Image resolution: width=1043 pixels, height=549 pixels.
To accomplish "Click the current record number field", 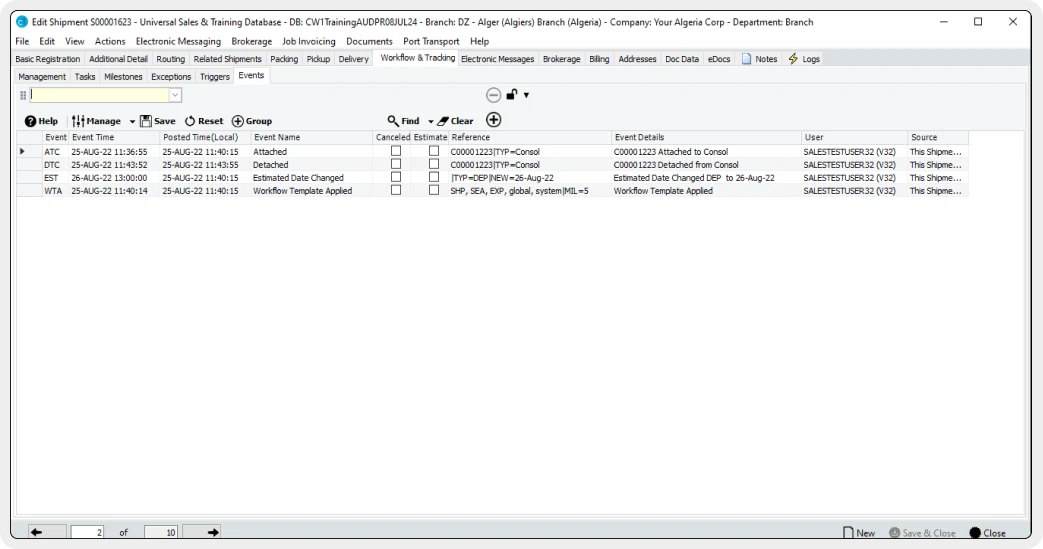I will (89, 533).
